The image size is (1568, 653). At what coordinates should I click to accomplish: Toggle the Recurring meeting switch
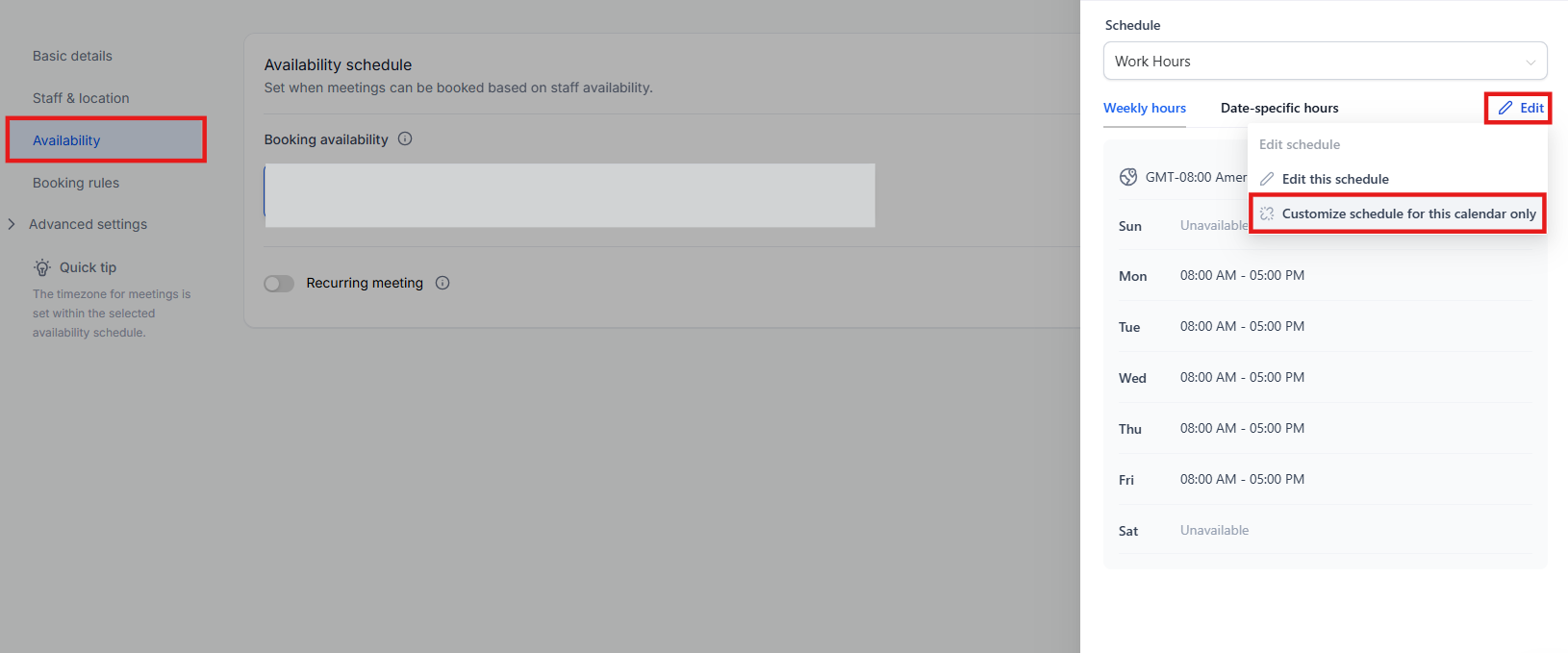click(279, 283)
